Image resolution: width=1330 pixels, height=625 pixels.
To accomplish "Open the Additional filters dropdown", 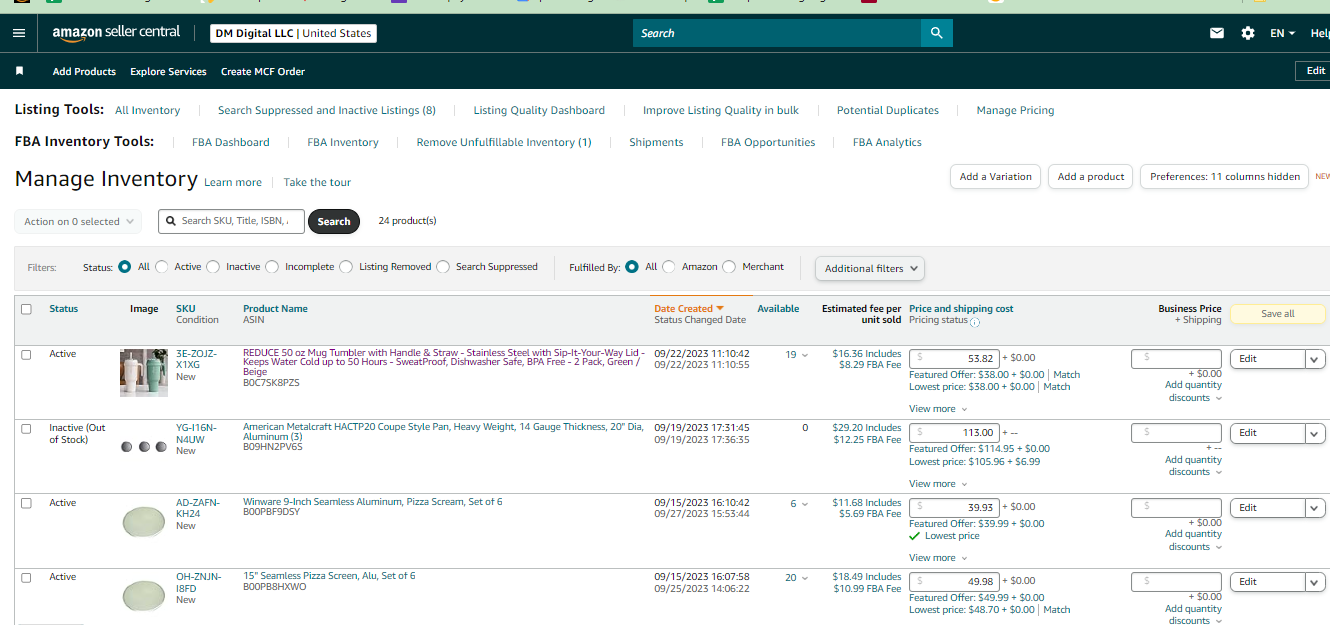I will (870, 268).
